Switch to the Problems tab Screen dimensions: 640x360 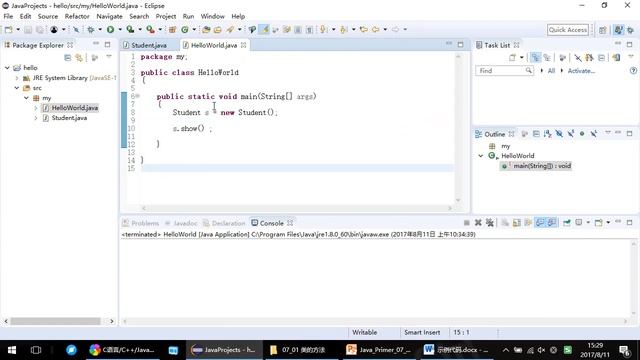coord(141,223)
